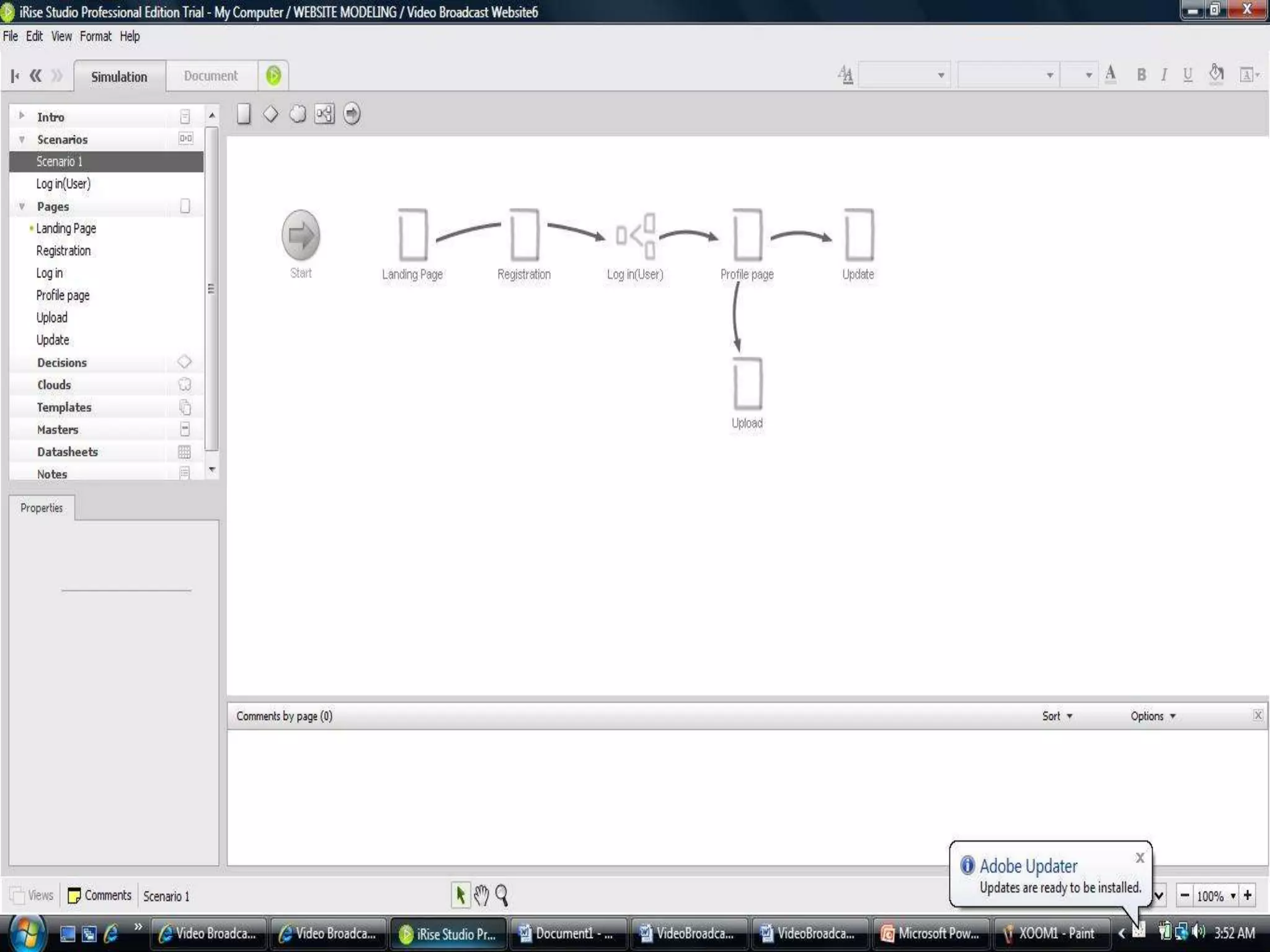Switch to the Document tab
This screenshot has width=1270, height=952.
pos(210,76)
